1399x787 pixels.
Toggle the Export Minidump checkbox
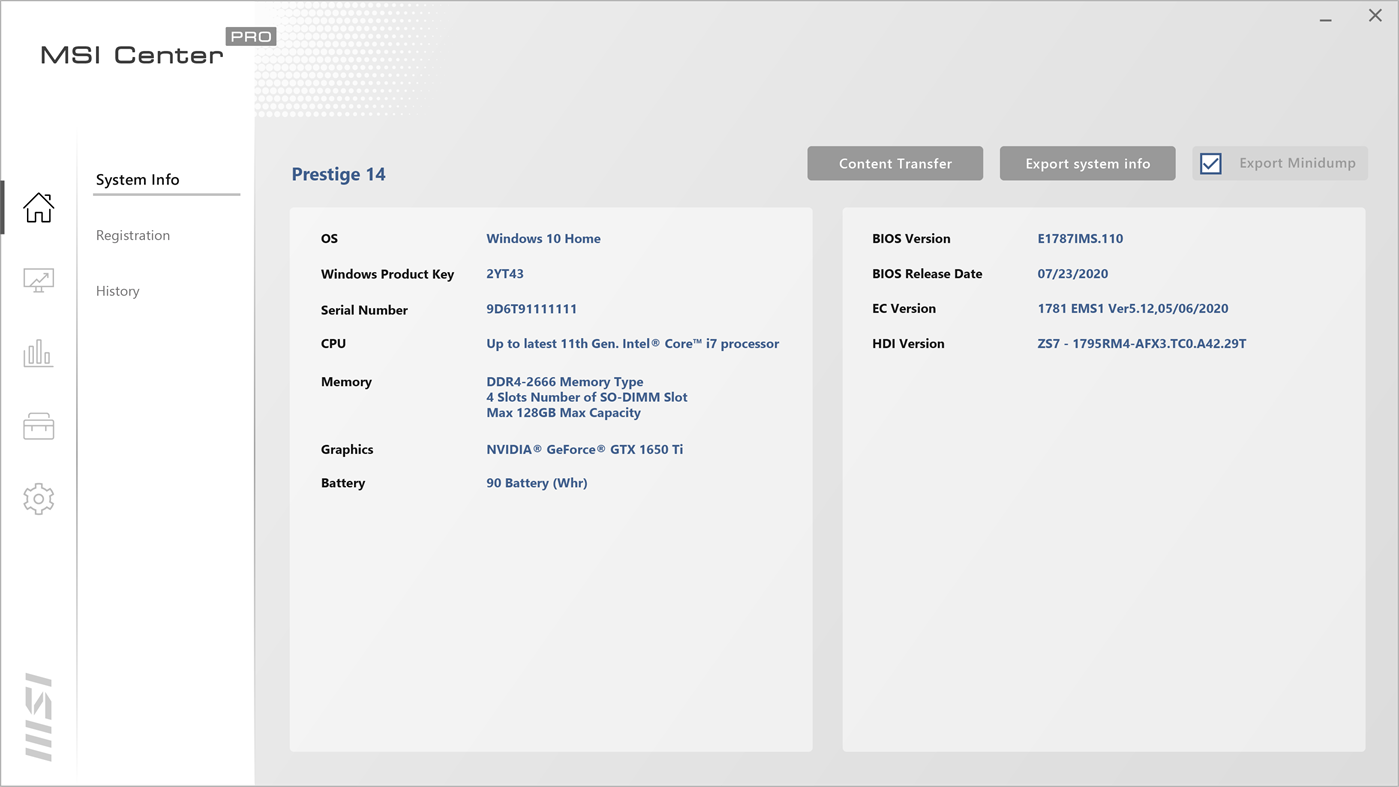click(1211, 163)
